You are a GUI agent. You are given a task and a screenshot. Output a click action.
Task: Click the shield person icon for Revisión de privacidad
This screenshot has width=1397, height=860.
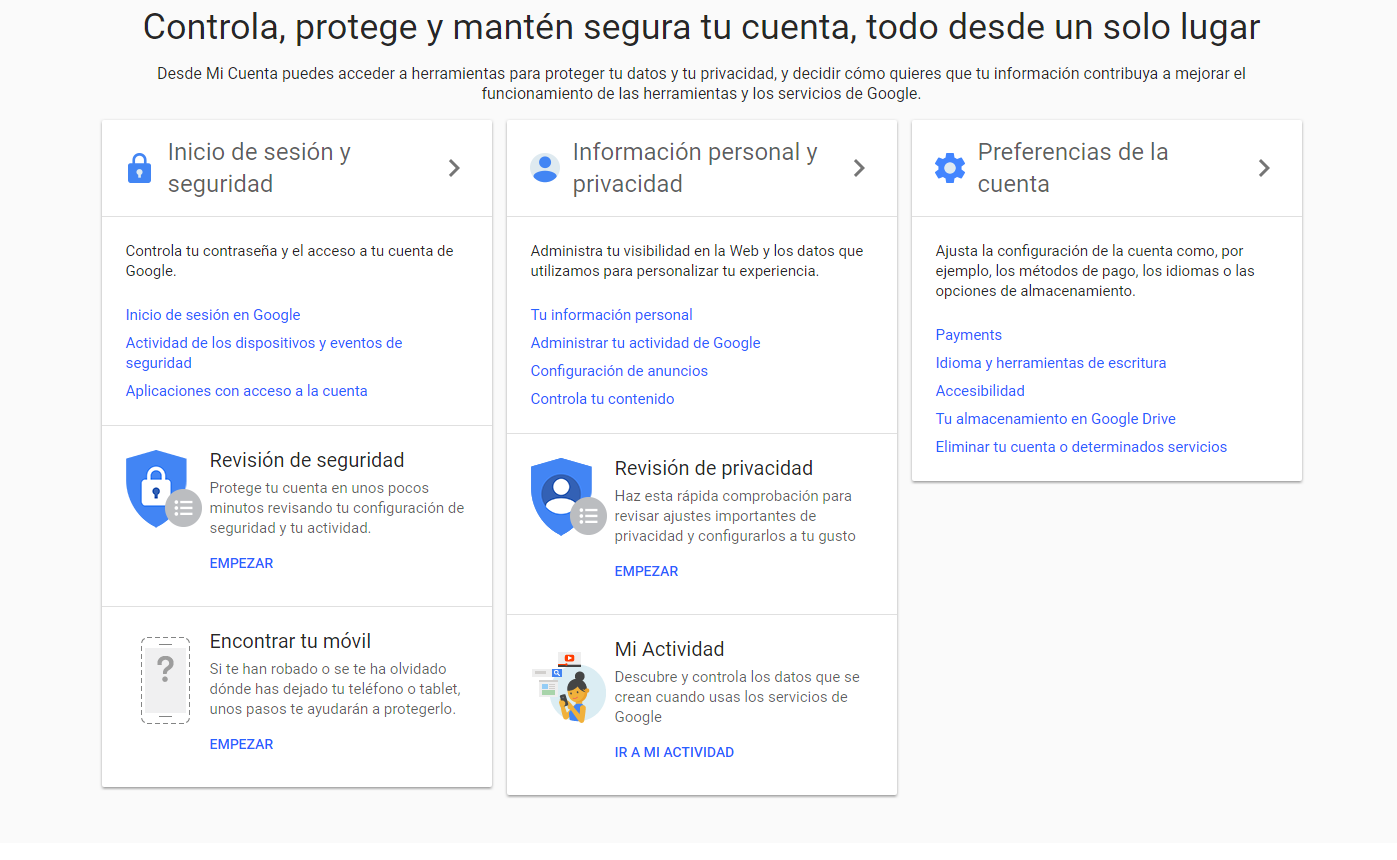click(569, 496)
